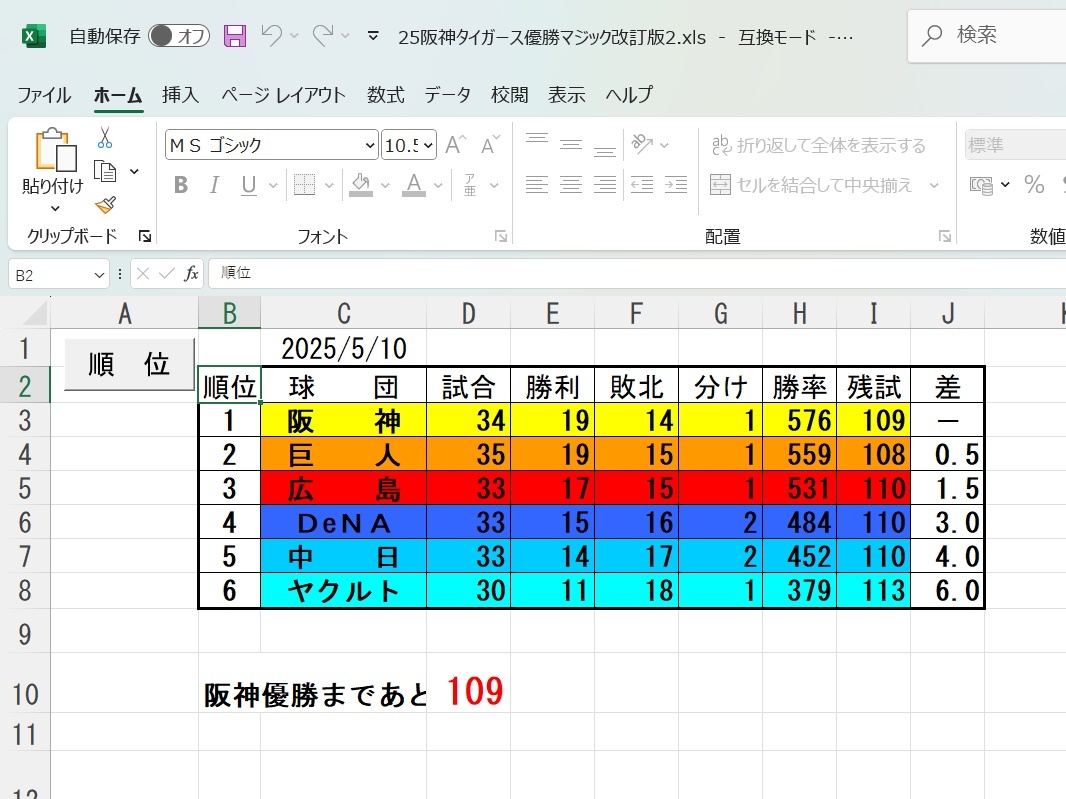Expand the merge cells options
The image size is (1066, 799).
(x=934, y=185)
